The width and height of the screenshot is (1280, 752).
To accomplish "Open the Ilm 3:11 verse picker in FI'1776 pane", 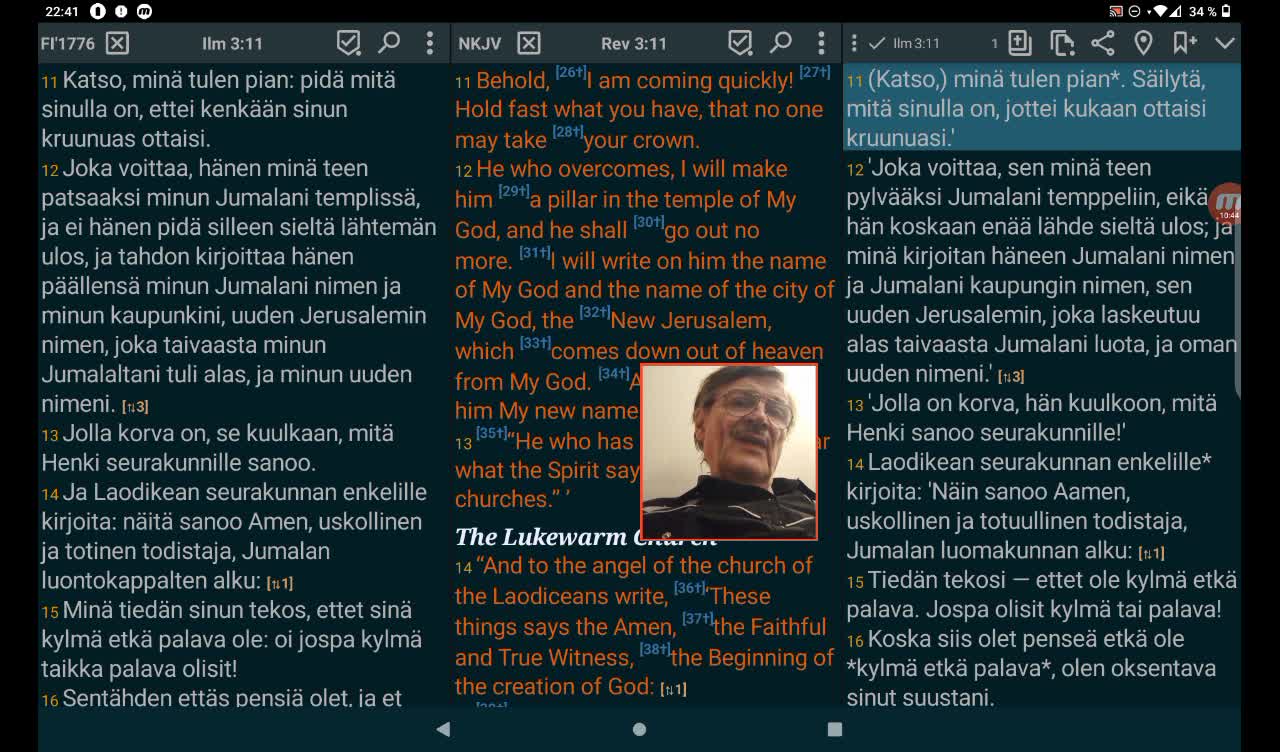I will coord(232,43).
